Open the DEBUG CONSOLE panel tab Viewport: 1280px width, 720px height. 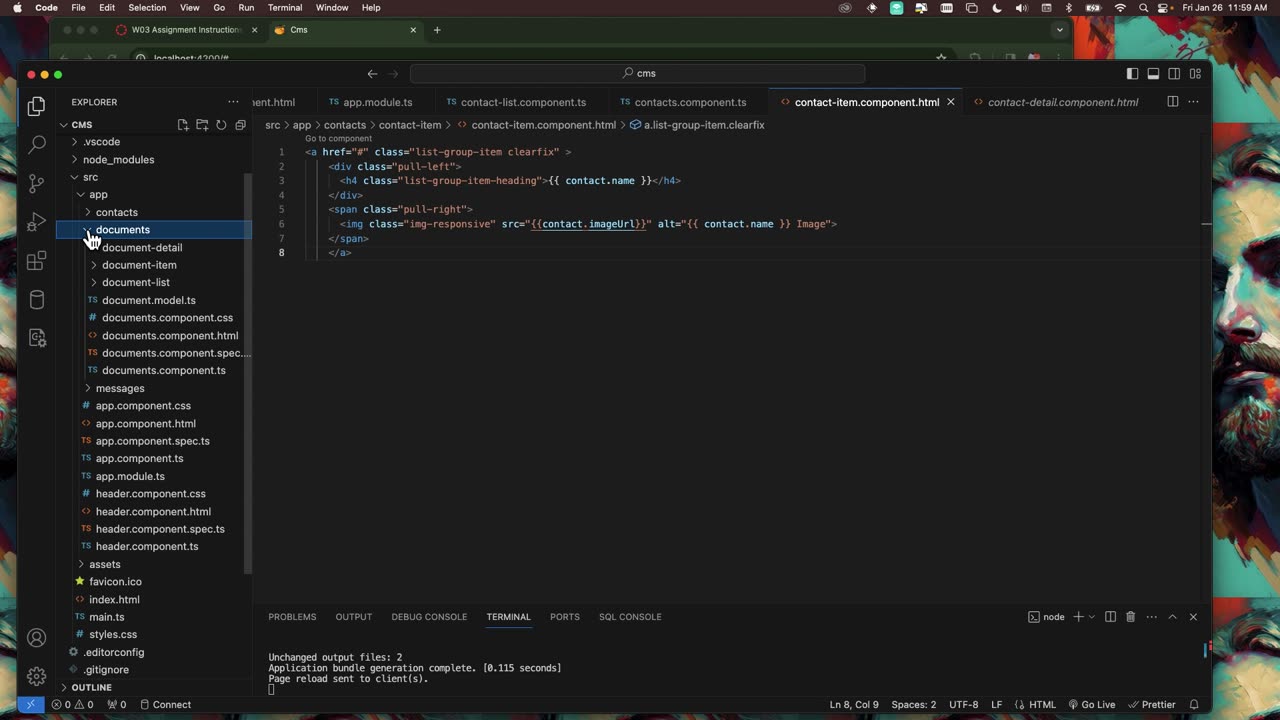click(429, 617)
